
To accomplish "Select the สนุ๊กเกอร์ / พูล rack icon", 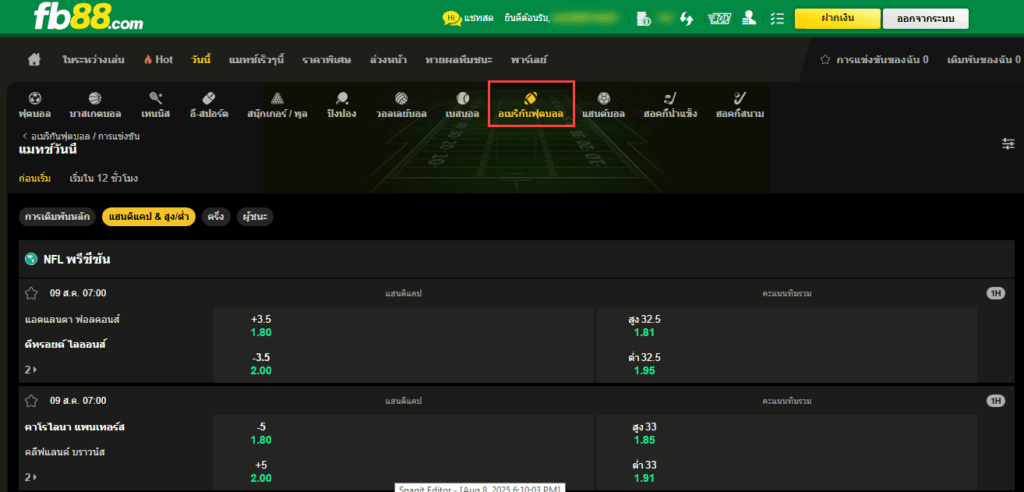I will (x=277, y=99).
